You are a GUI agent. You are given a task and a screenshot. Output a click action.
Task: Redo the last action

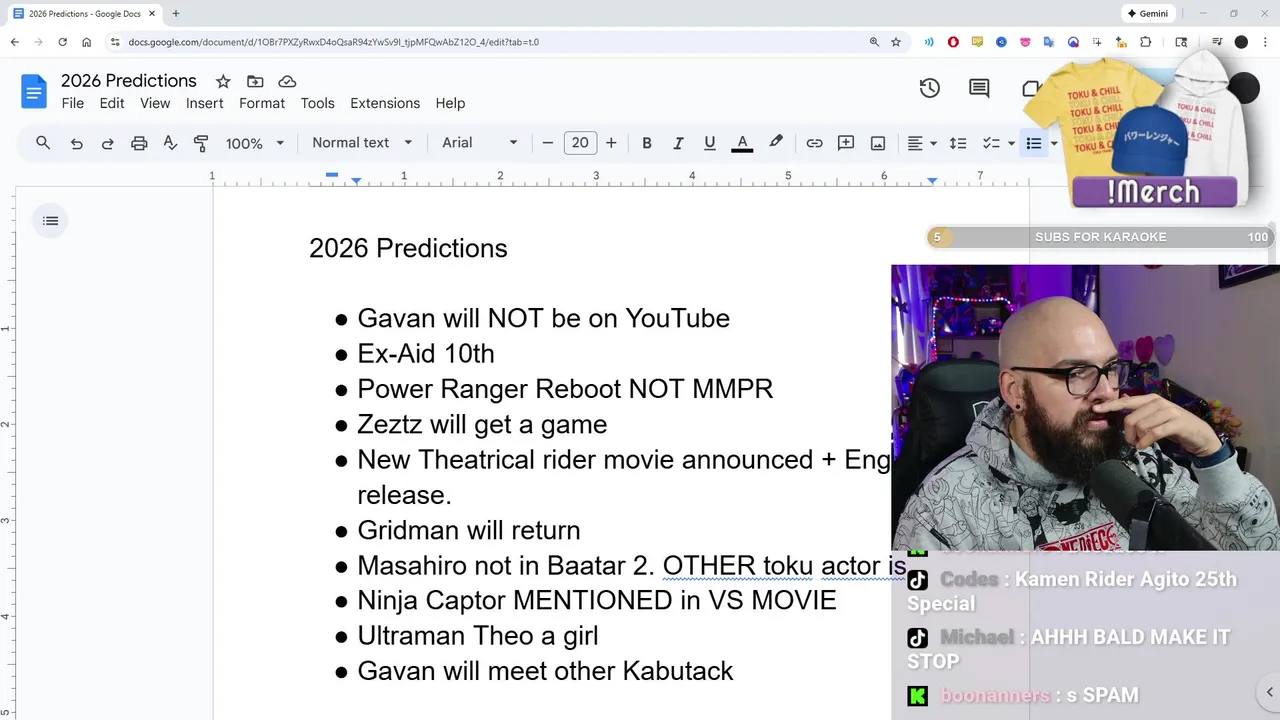click(x=107, y=143)
